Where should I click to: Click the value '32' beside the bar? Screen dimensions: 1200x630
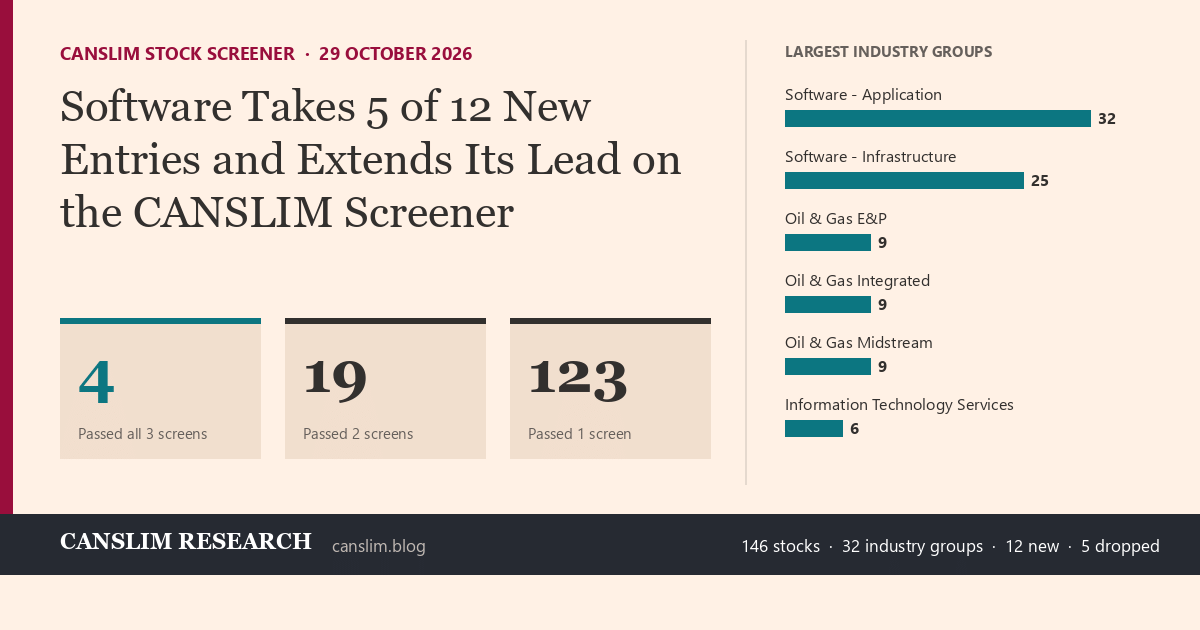[1107, 119]
